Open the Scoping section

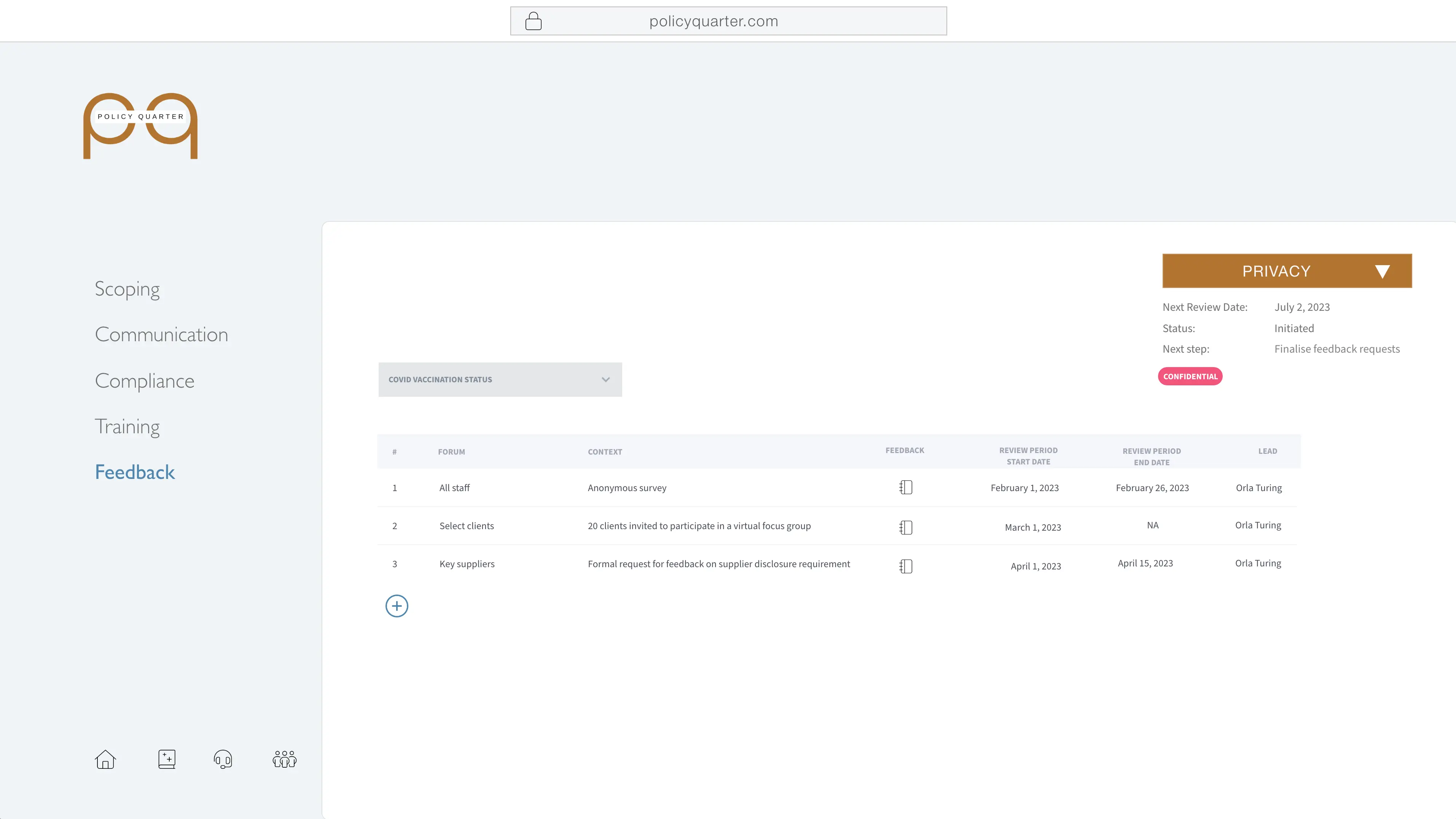[127, 289]
